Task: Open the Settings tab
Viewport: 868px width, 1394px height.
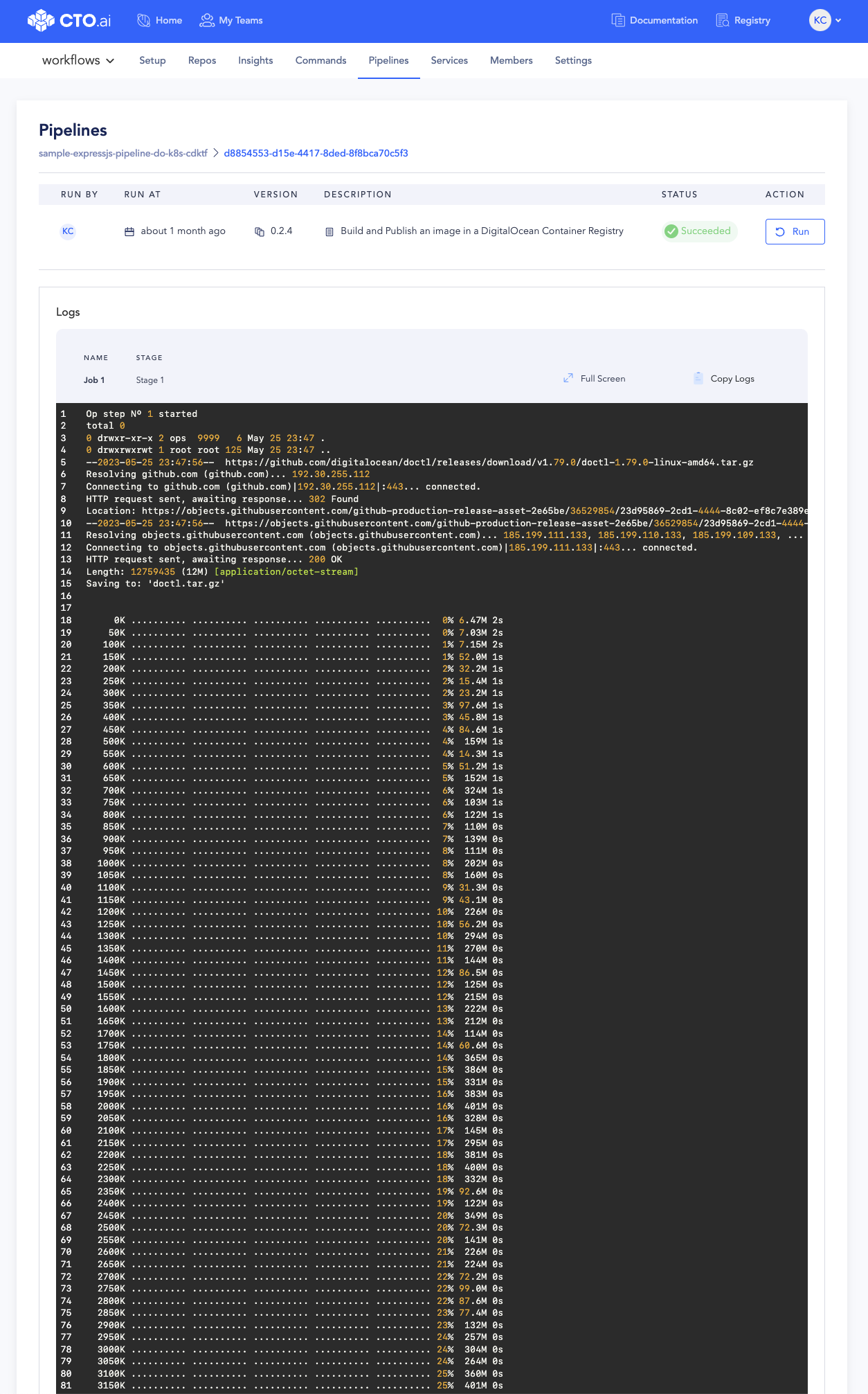Action: [573, 60]
